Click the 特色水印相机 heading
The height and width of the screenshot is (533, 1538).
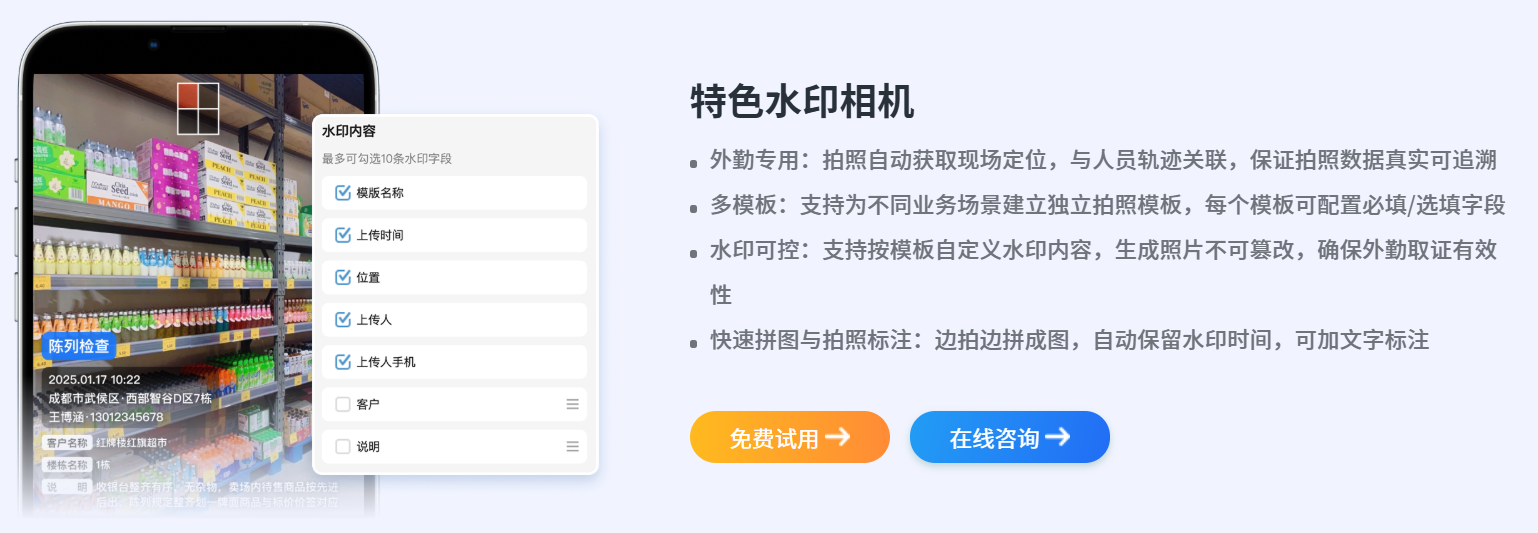click(x=802, y=102)
